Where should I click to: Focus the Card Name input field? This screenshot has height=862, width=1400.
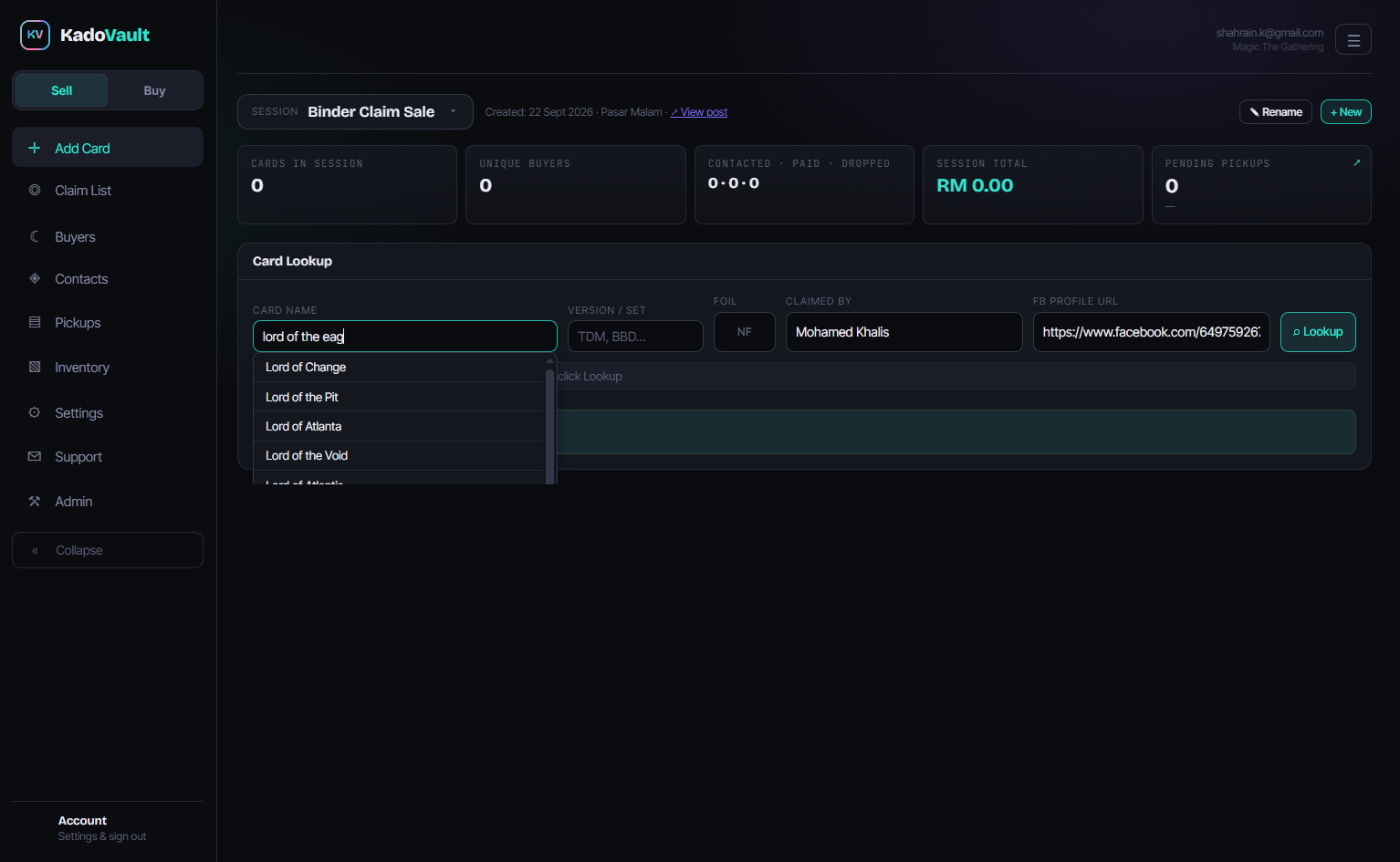click(x=405, y=336)
